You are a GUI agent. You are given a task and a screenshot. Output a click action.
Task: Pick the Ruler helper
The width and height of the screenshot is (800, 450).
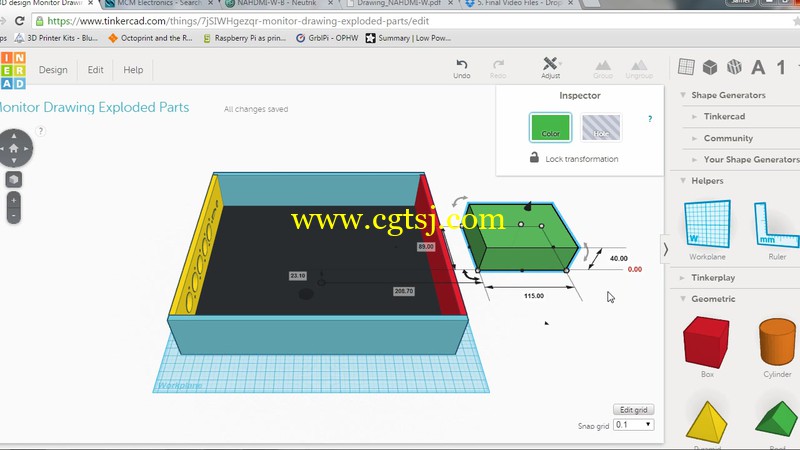pyautogui.click(x=777, y=230)
